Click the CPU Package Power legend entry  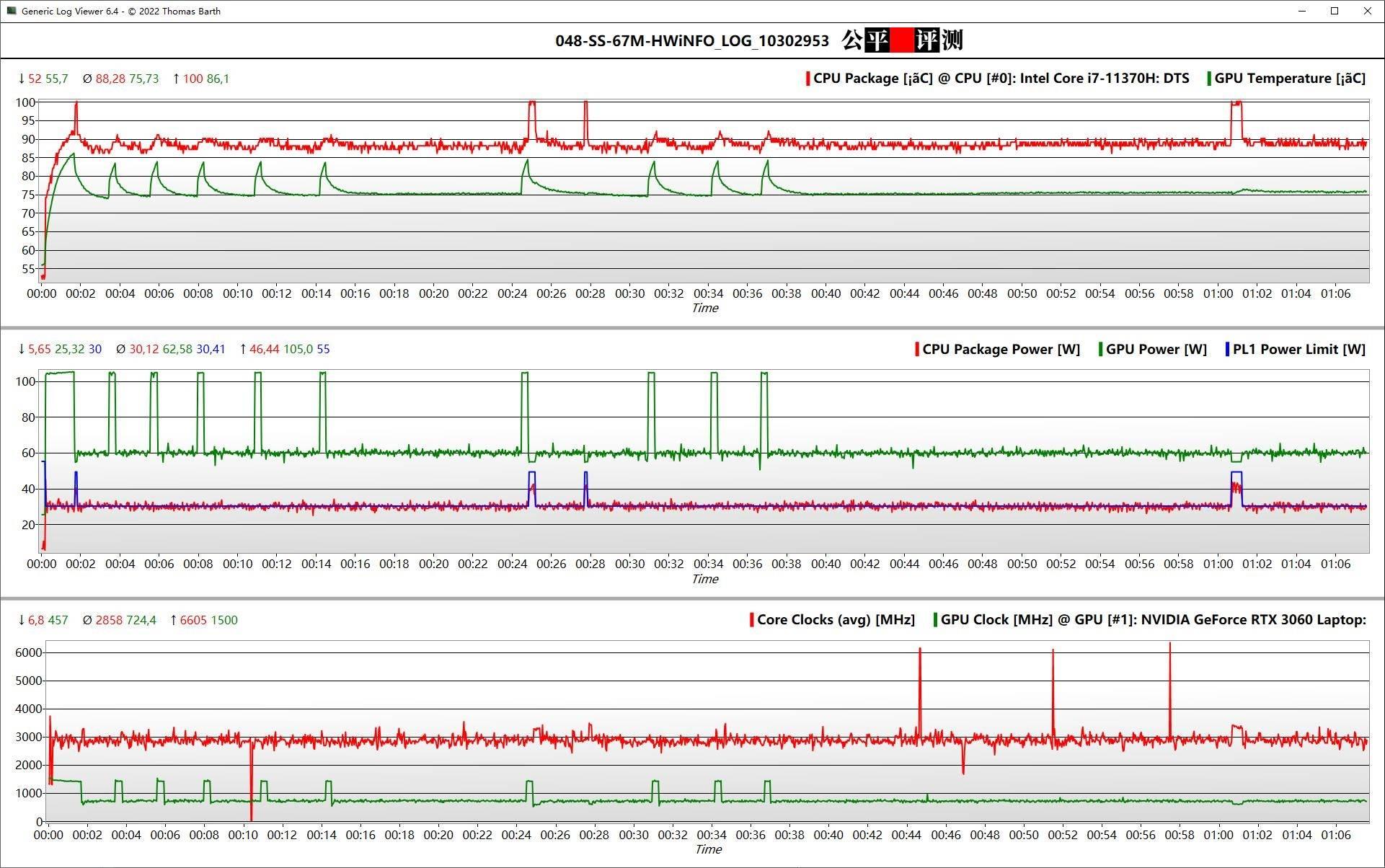tap(1001, 350)
